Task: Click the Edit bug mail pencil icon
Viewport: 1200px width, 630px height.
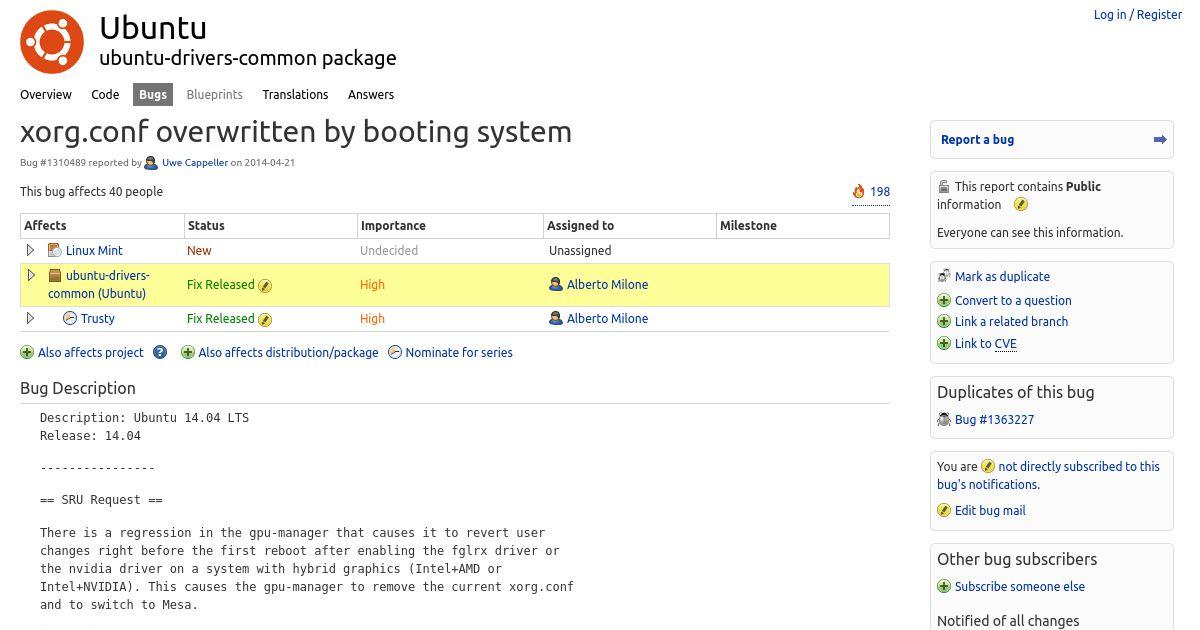Action: 944,510
